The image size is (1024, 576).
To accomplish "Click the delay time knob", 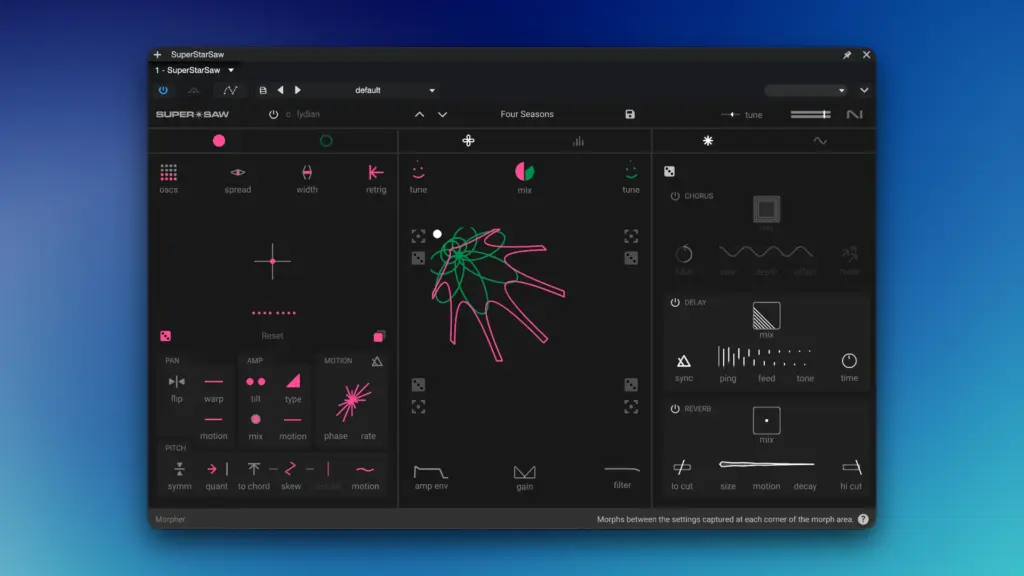I will (x=849, y=360).
